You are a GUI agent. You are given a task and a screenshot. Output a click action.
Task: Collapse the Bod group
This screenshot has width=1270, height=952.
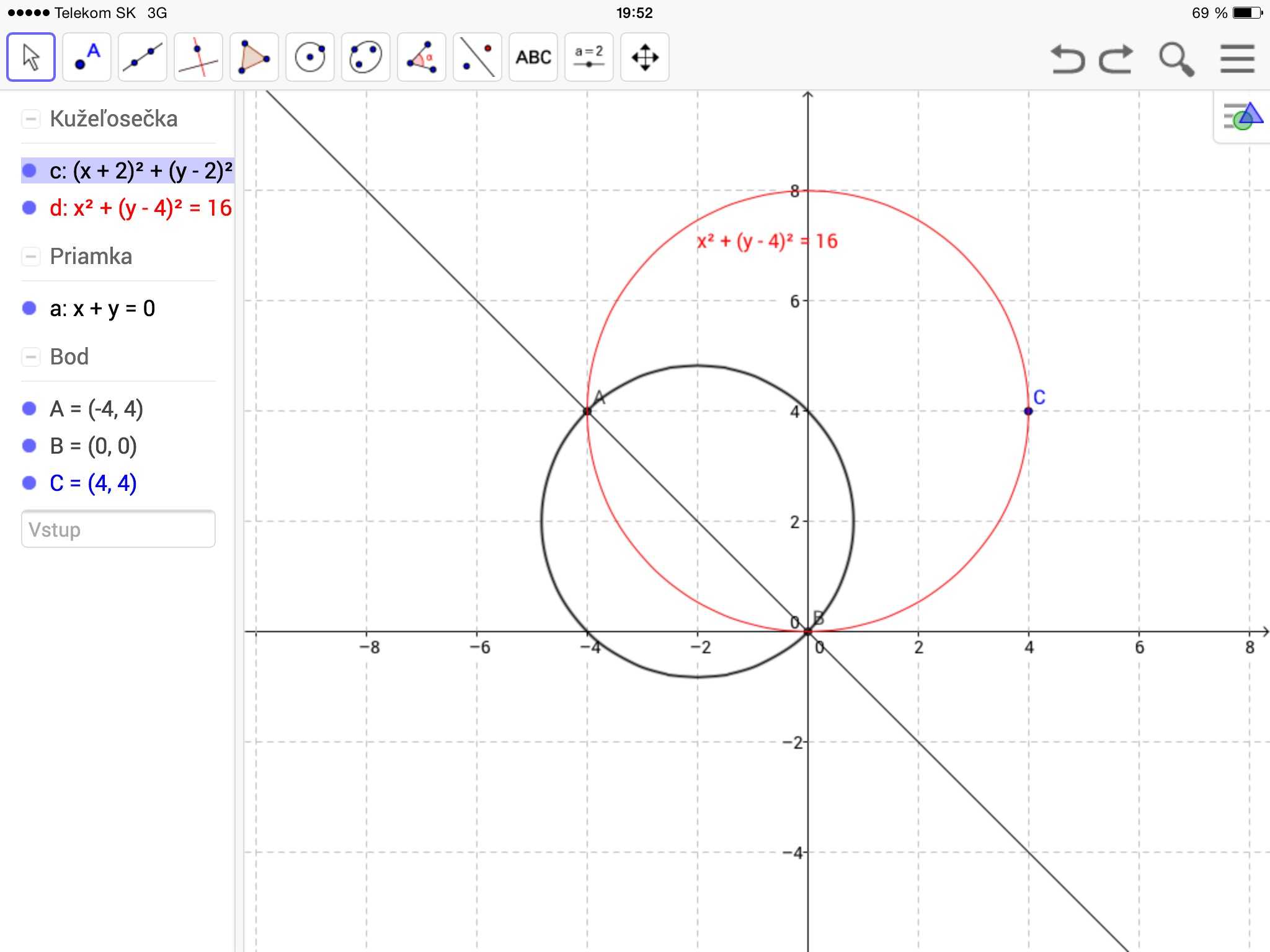(x=31, y=356)
